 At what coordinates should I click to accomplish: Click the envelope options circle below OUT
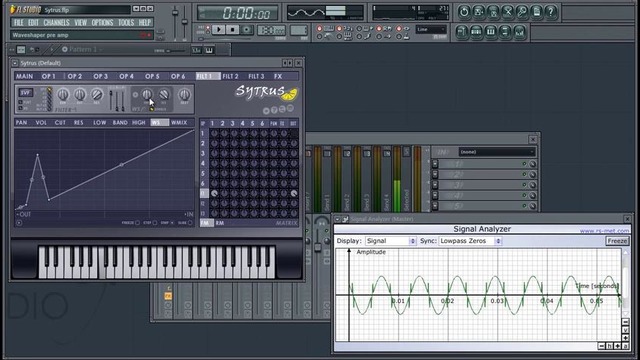[19, 223]
